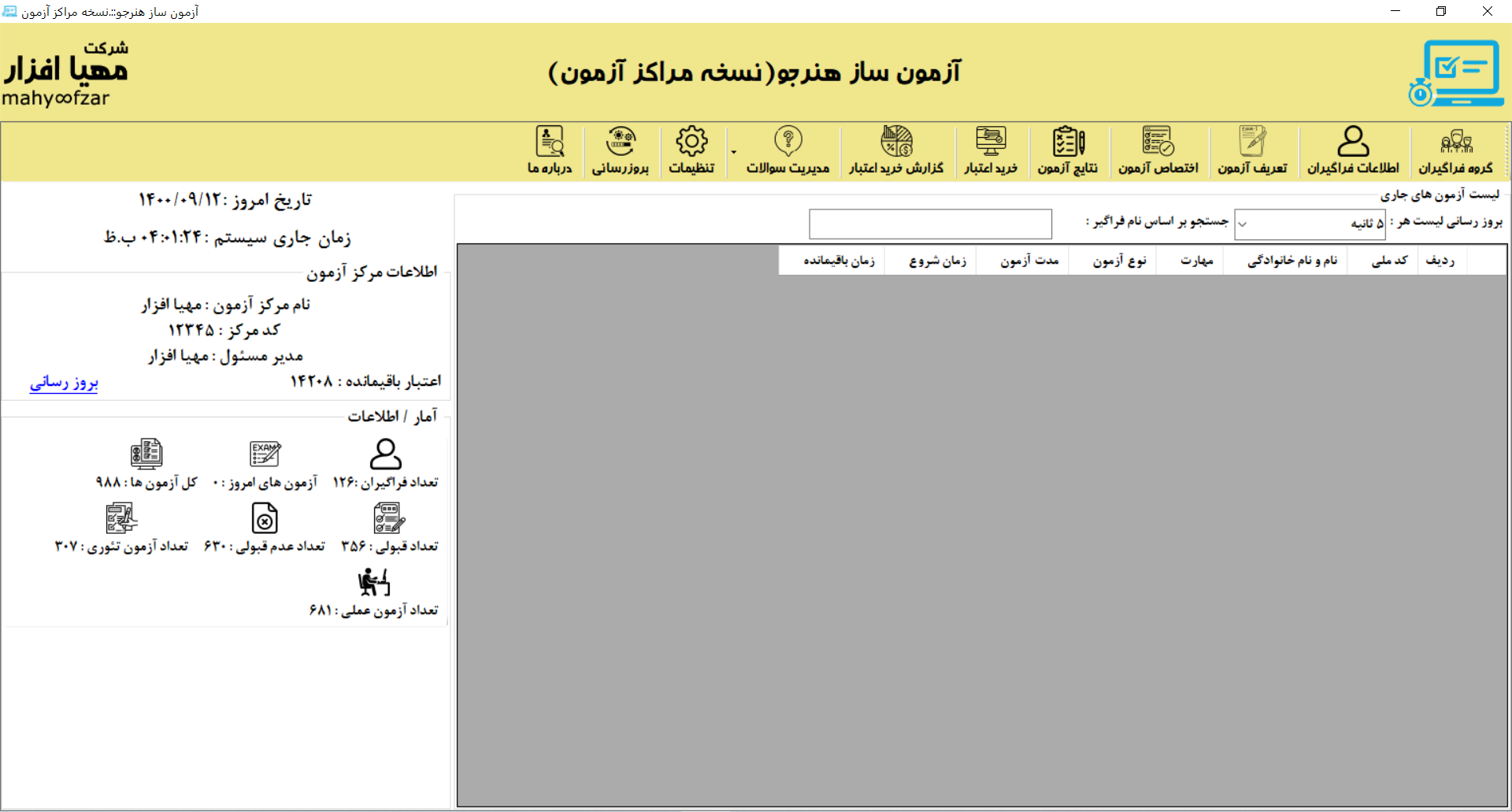Click the بروز رسانی credit update link
Viewport: 1512px width, 812px height.
coord(64,383)
